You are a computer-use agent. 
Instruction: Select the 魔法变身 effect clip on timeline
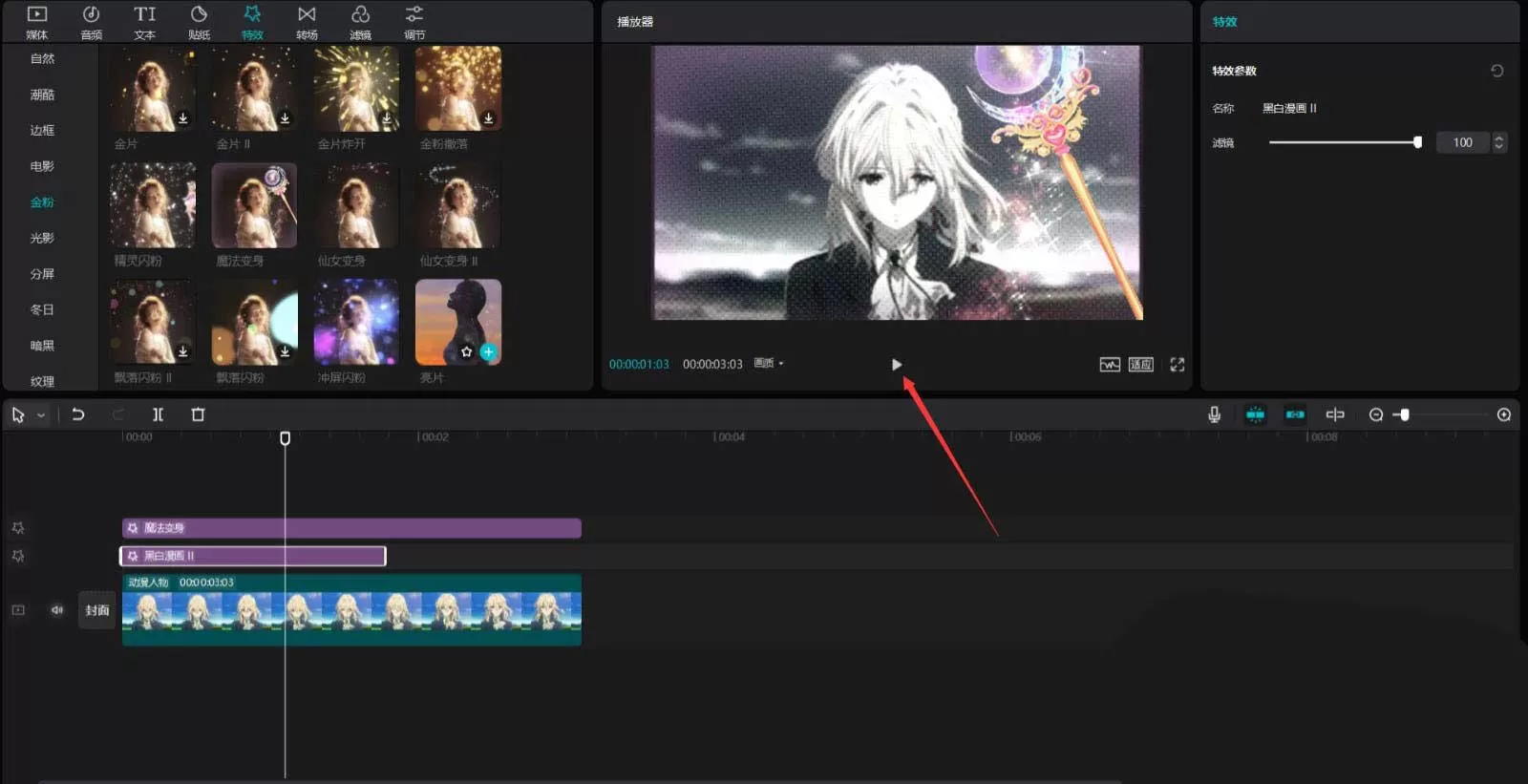(351, 528)
